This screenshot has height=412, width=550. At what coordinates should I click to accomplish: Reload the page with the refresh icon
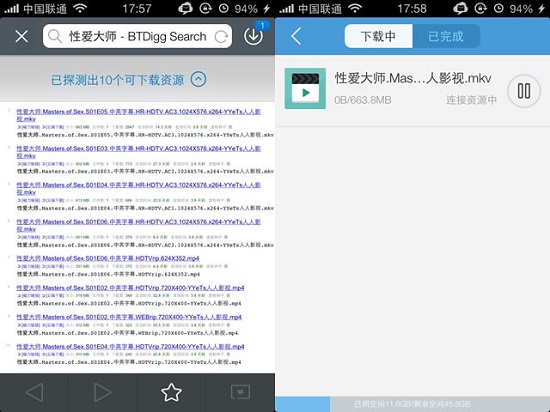point(221,36)
